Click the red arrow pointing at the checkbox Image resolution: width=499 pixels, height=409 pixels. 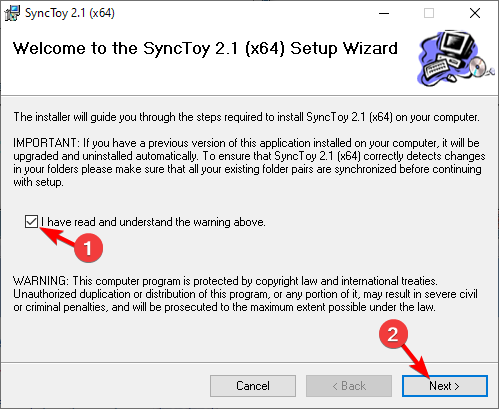point(57,236)
